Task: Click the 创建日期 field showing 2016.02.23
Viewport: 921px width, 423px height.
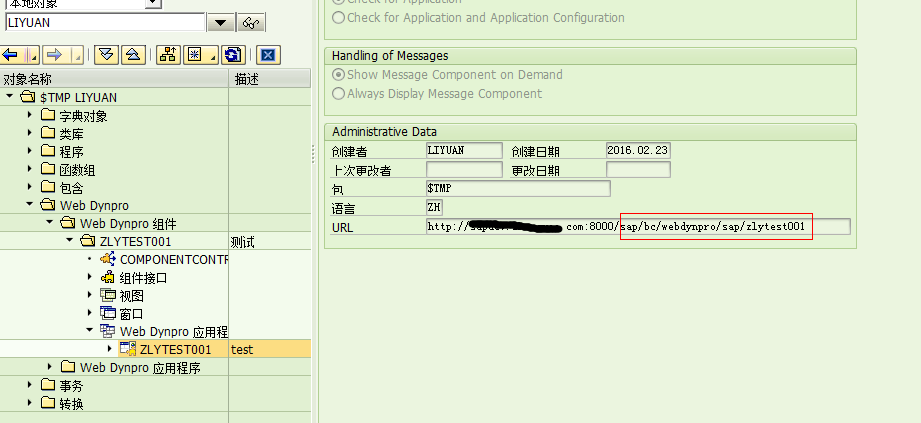Action: tap(638, 150)
